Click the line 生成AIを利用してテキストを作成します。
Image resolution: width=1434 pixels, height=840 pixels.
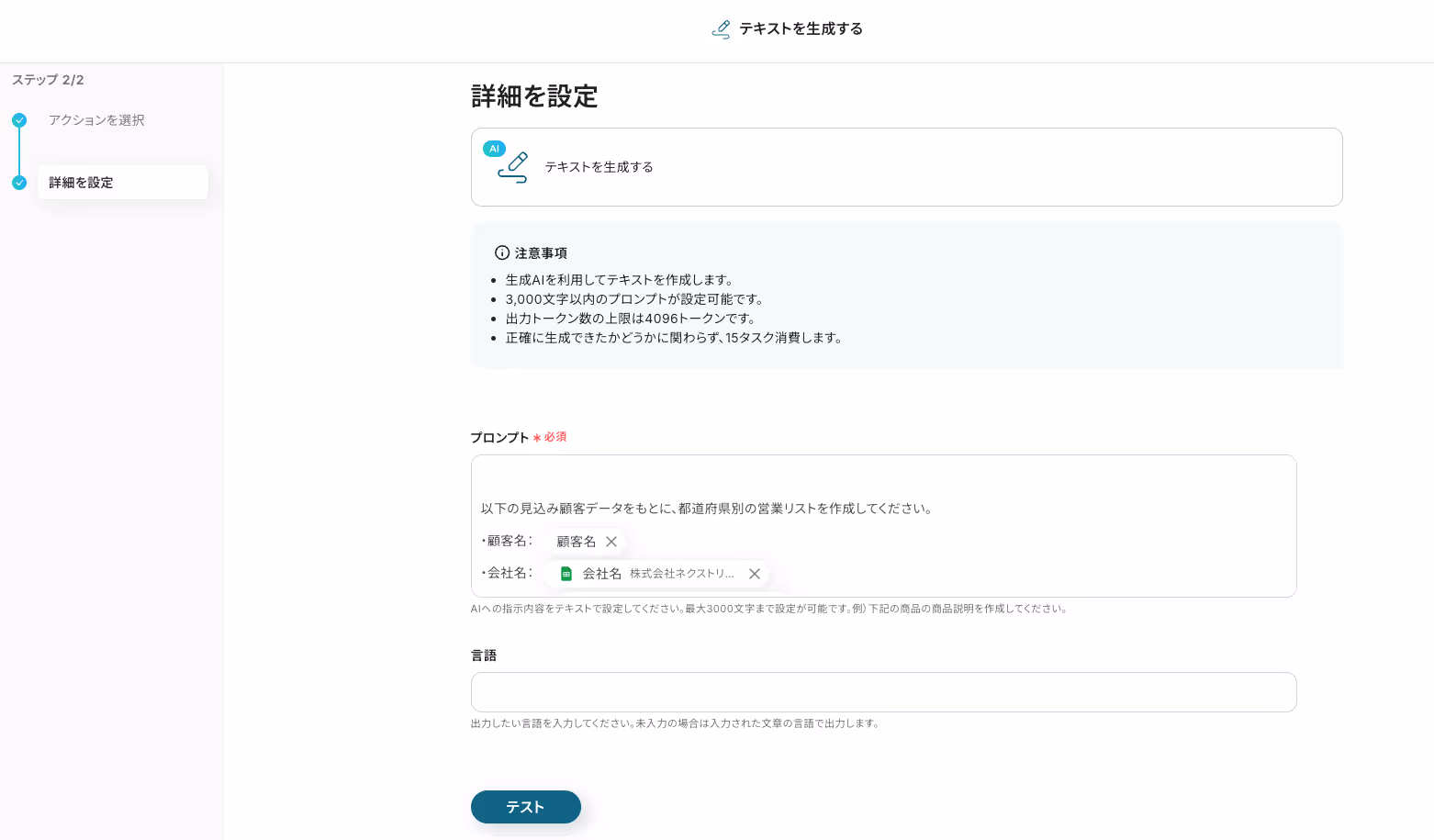620,280
